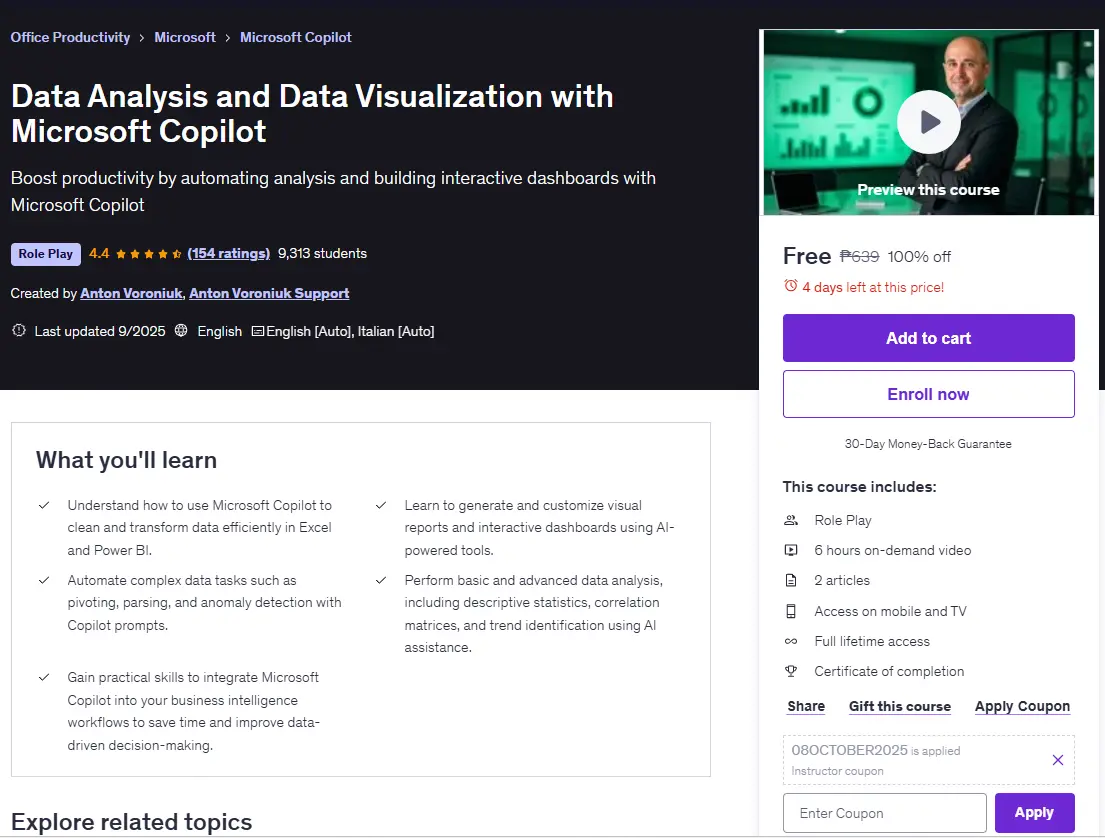Open the Apply Coupon option
This screenshot has width=1105, height=838.
[x=1023, y=706]
